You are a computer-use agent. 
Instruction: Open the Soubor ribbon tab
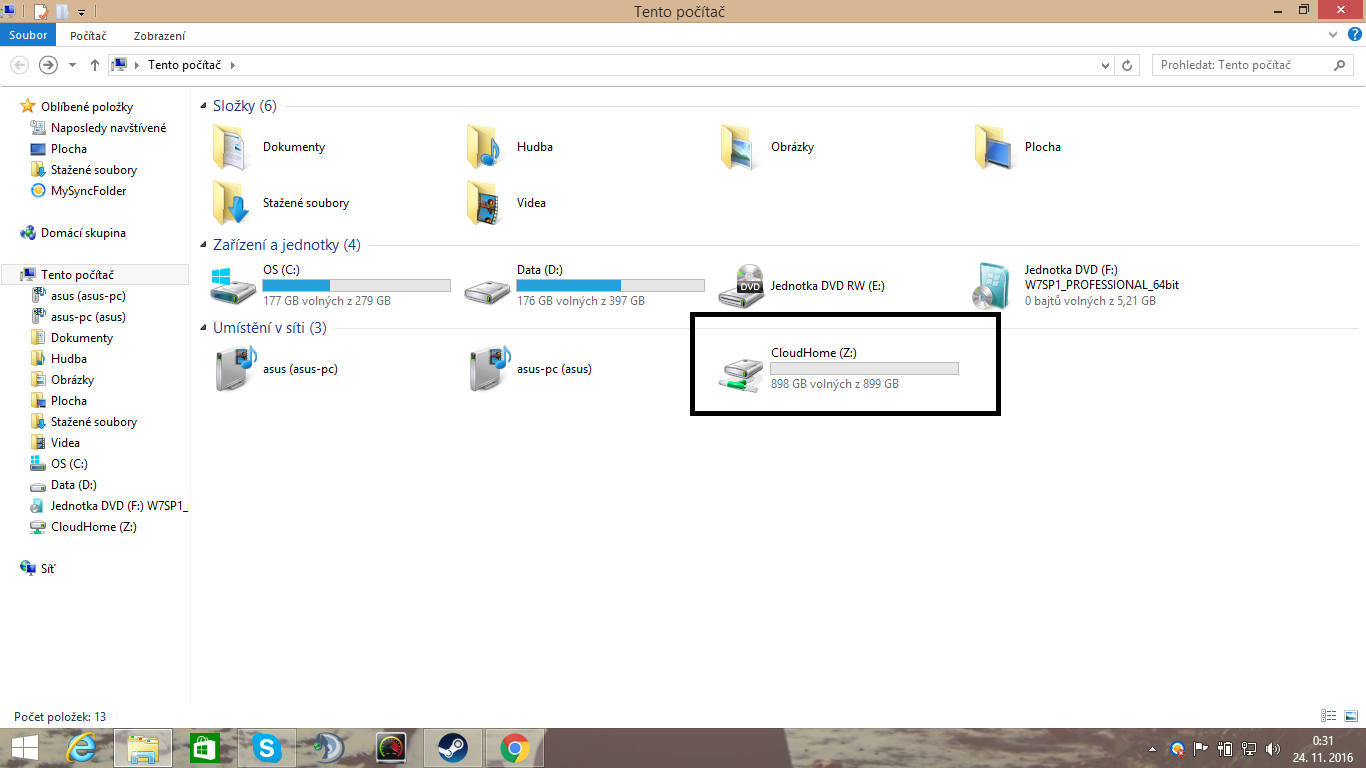pyautogui.click(x=28, y=35)
